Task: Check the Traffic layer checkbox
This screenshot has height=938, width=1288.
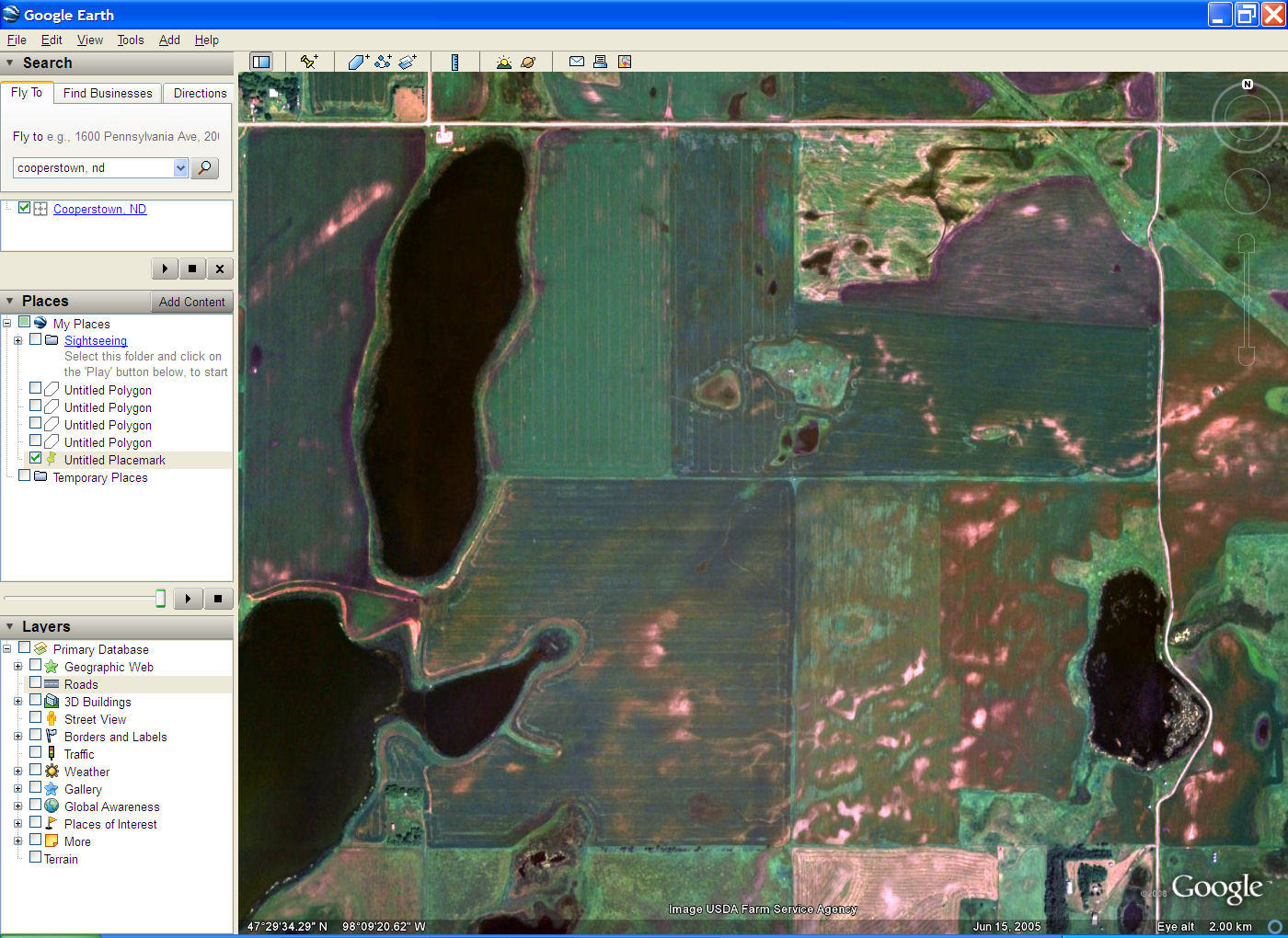Action: (35, 753)
